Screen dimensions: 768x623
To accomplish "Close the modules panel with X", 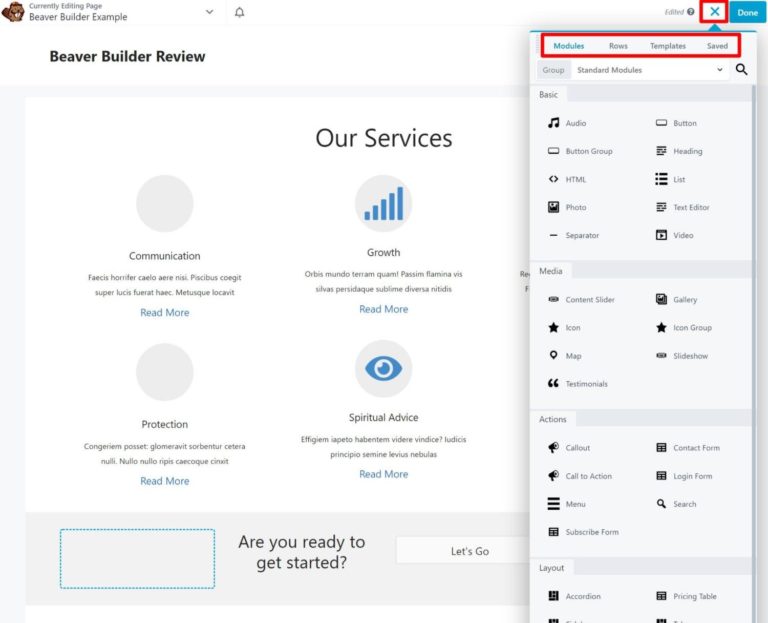I will (x=714, y=12).
